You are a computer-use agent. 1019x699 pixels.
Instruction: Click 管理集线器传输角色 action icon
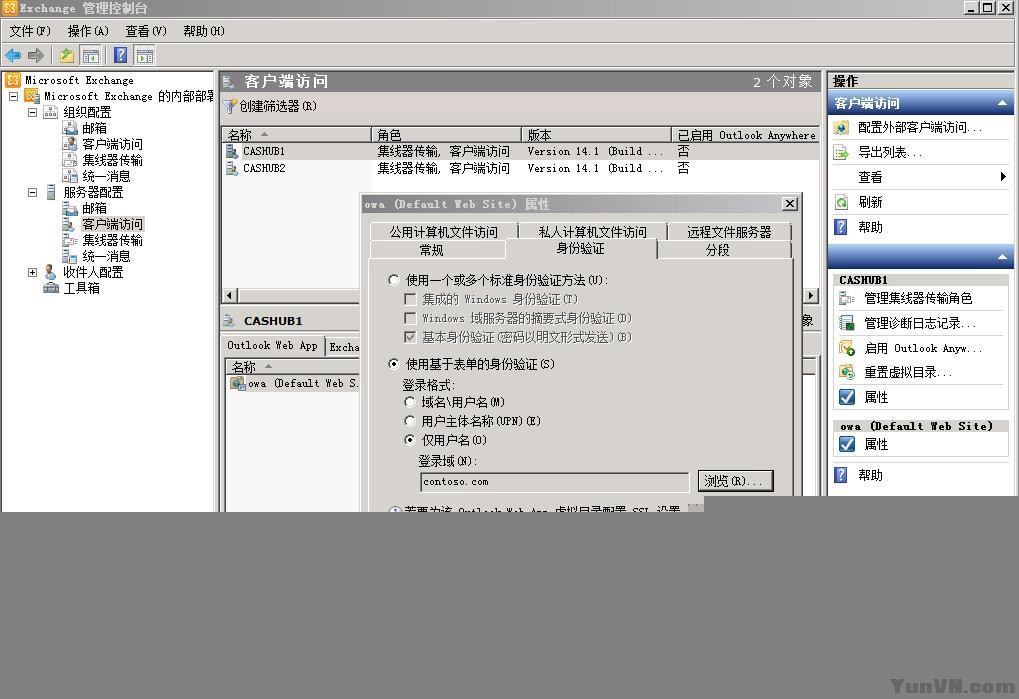point(847,298)
